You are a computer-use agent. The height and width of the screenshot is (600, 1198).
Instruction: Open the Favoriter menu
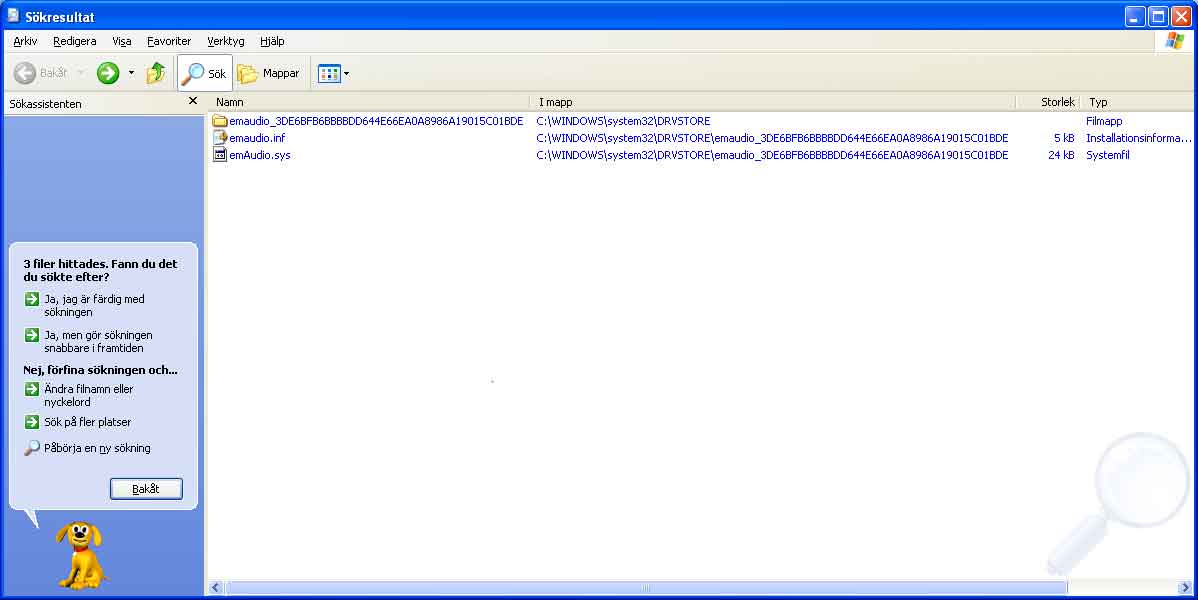[169, 41]
